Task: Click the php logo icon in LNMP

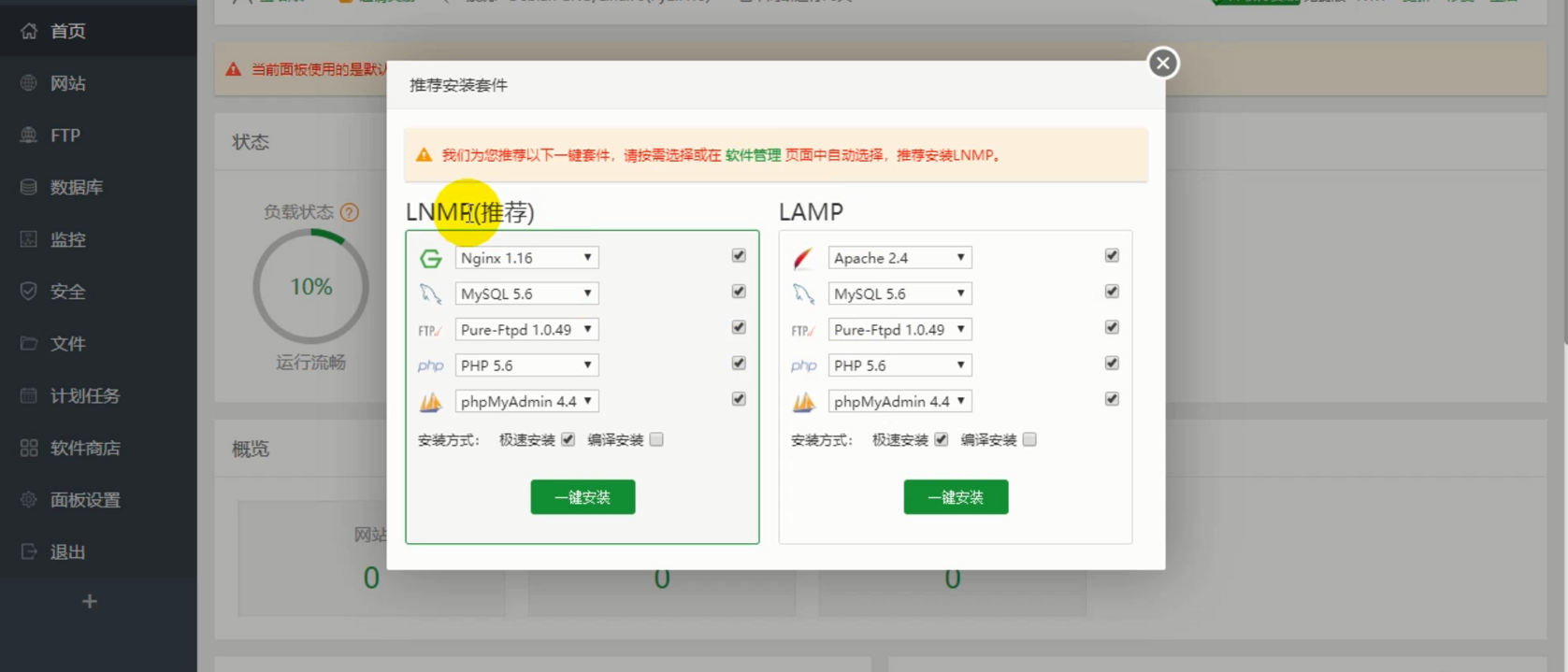Action: tap(430, 365)
